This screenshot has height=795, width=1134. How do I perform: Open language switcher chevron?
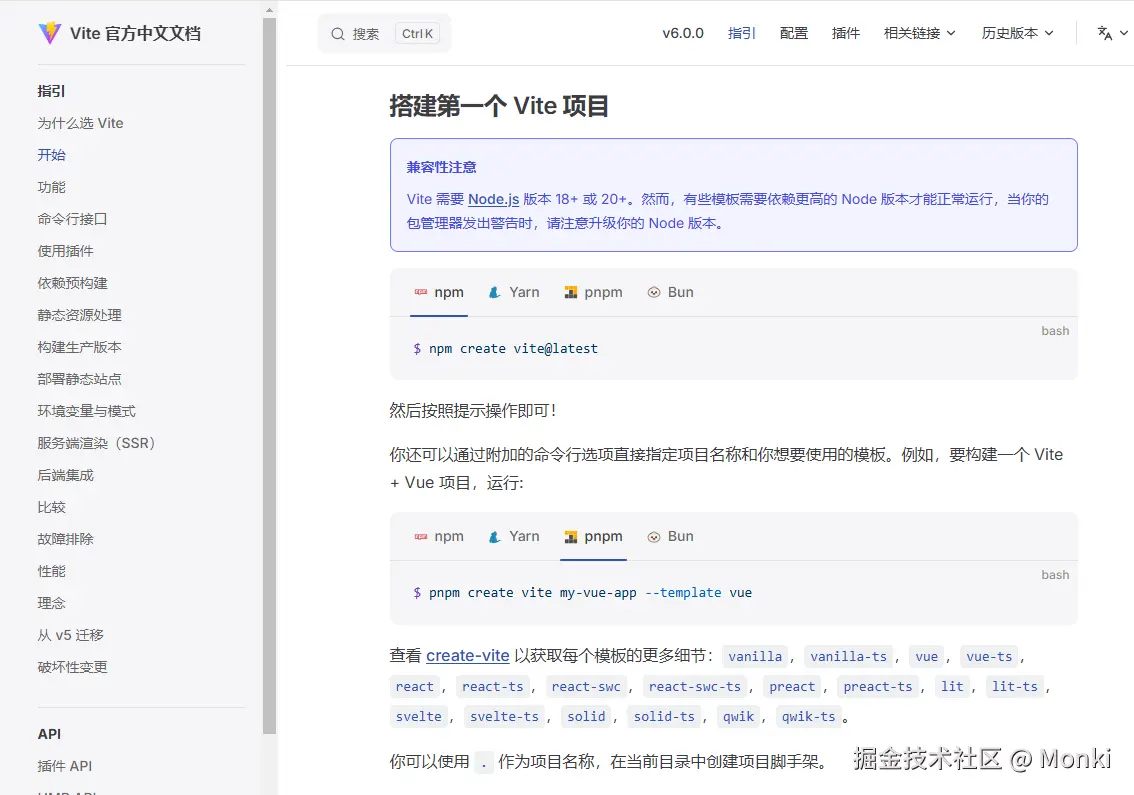point(1124,33)
